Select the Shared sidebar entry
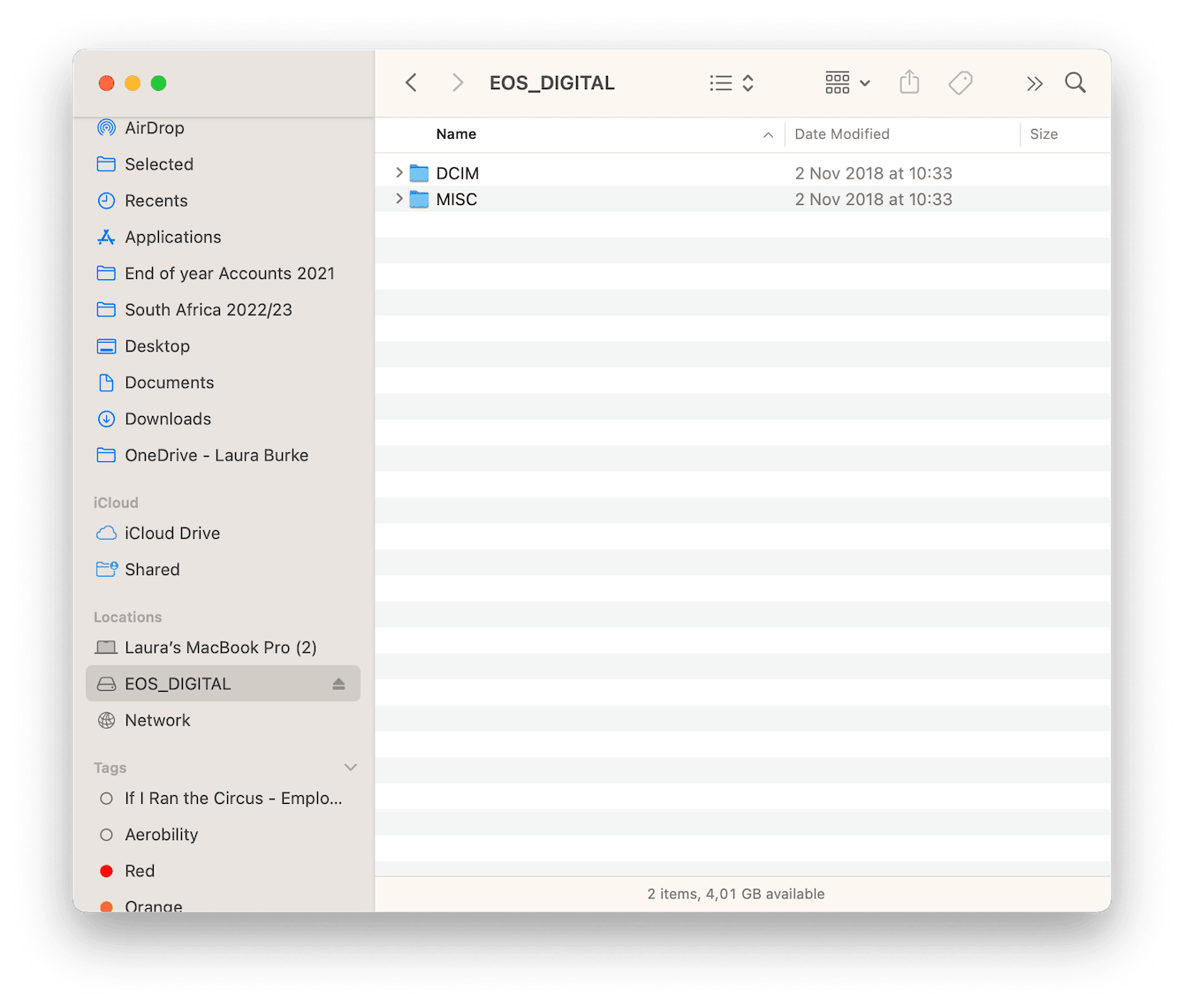 coord(152,569)
